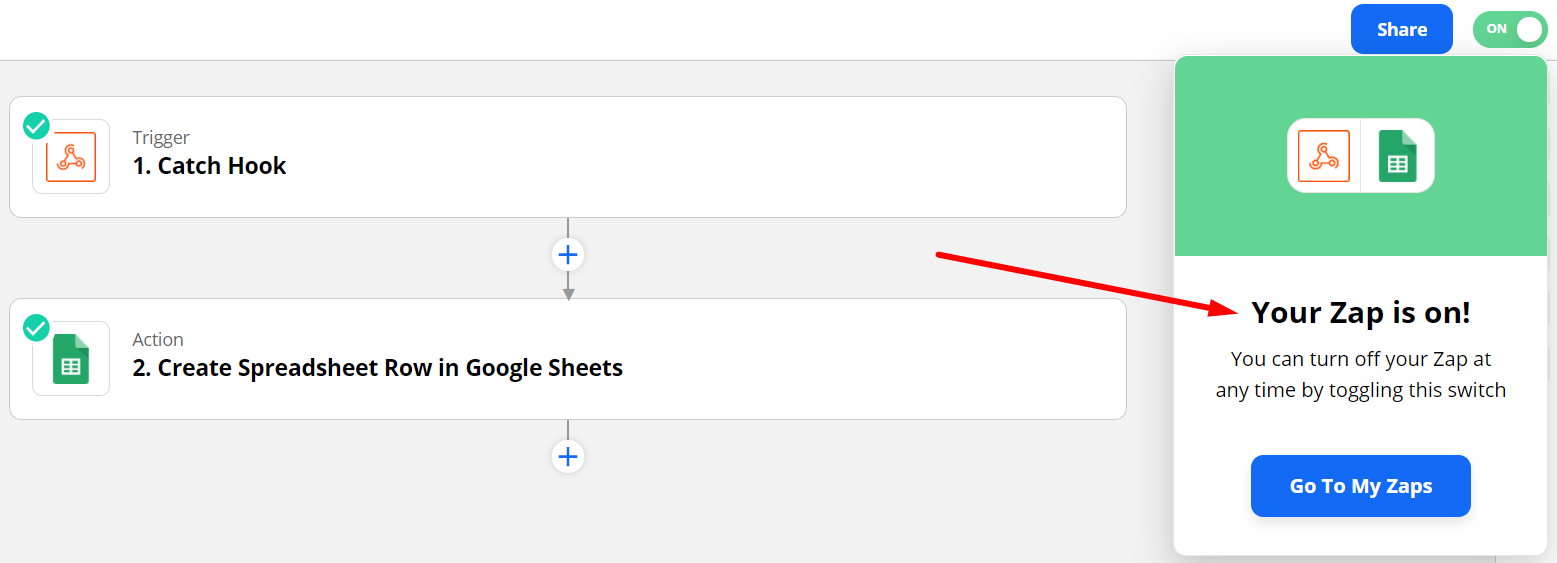
Task: Expand the "2. Create Spreadsheet Row in Google Sheets" step
Action: pos(377,368)
